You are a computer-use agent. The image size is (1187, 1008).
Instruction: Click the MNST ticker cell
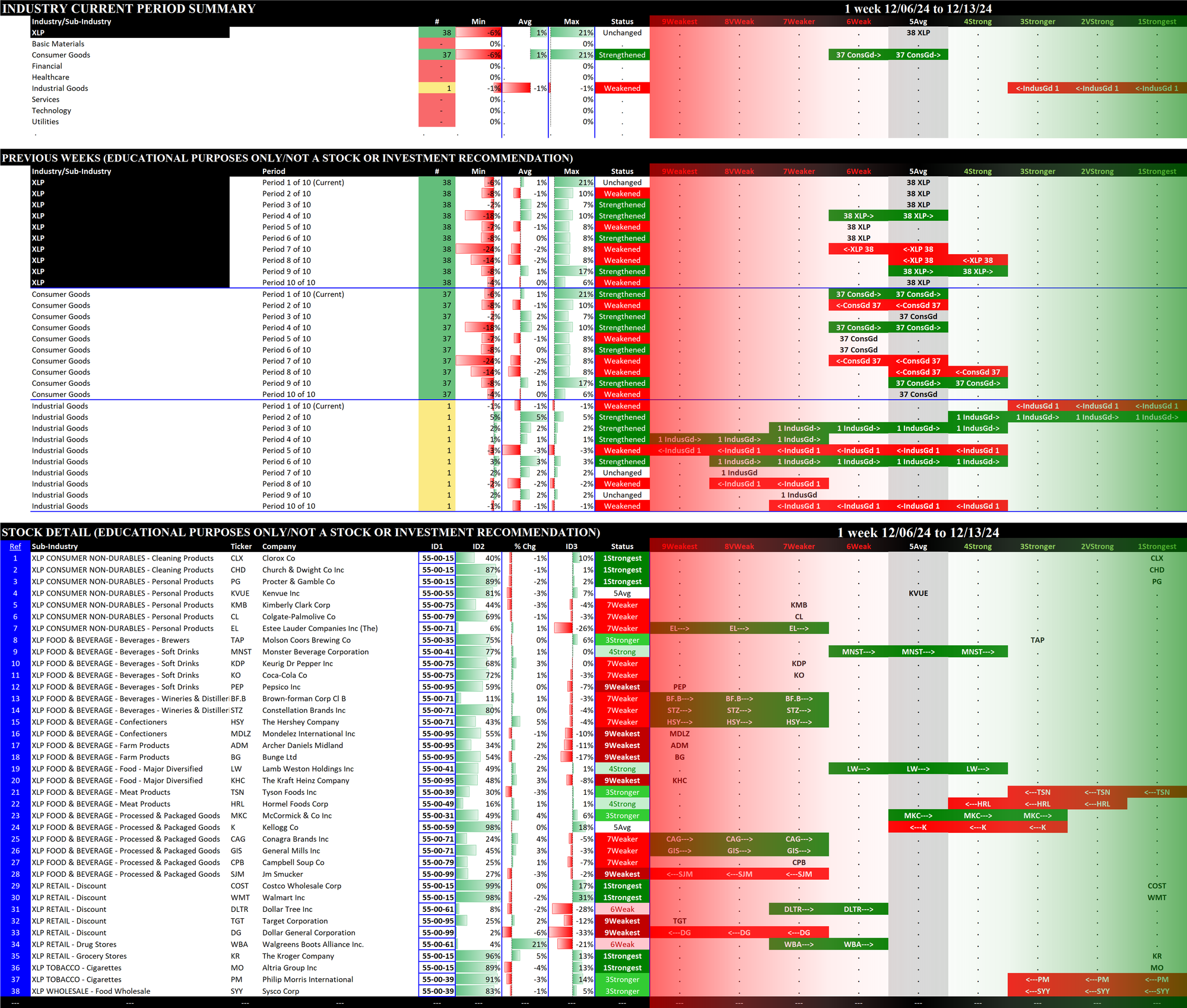241,652
